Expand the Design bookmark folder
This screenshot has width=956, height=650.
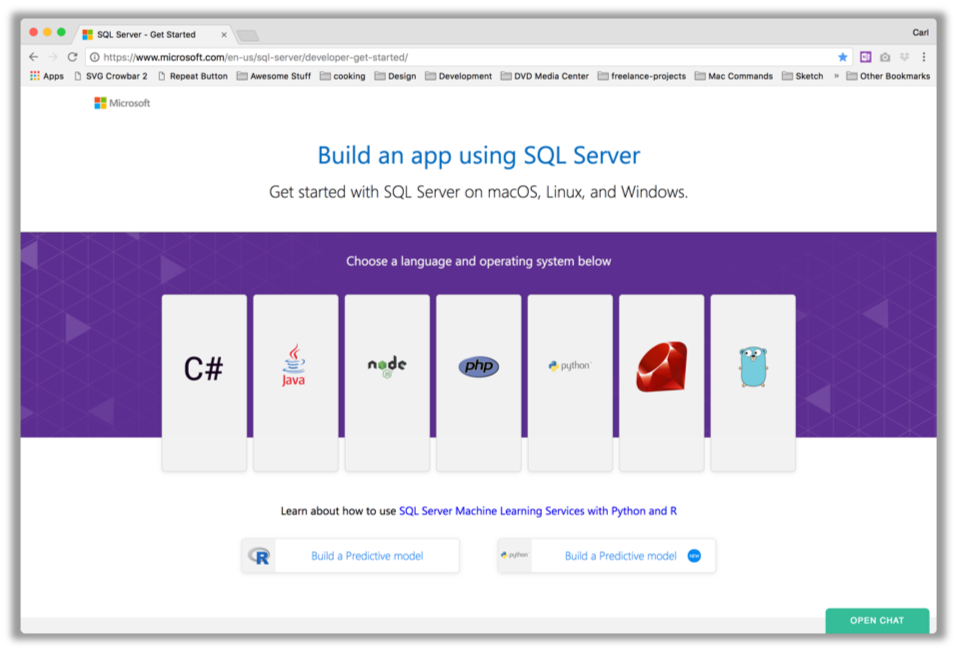395,76
